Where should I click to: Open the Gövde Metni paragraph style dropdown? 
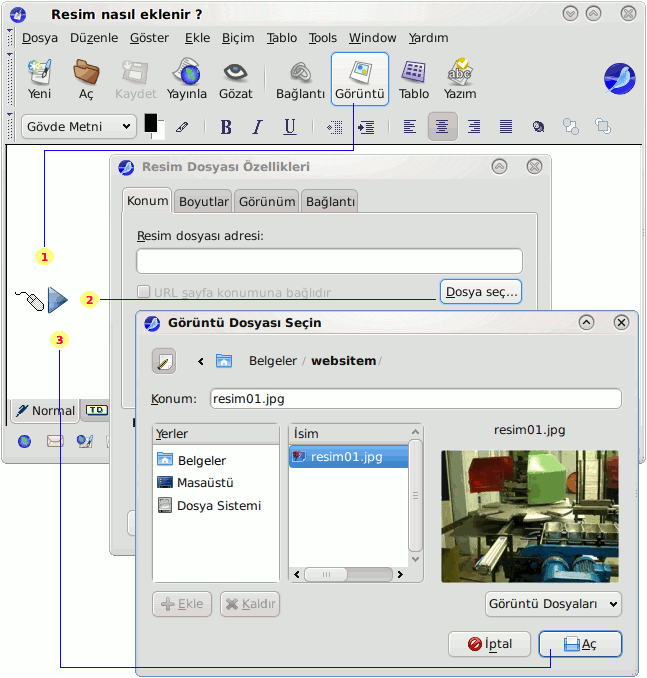[79, 127]
